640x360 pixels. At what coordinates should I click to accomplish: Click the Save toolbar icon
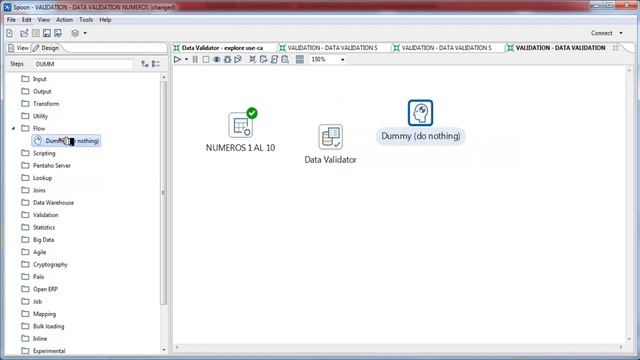(x=47, y=33)
